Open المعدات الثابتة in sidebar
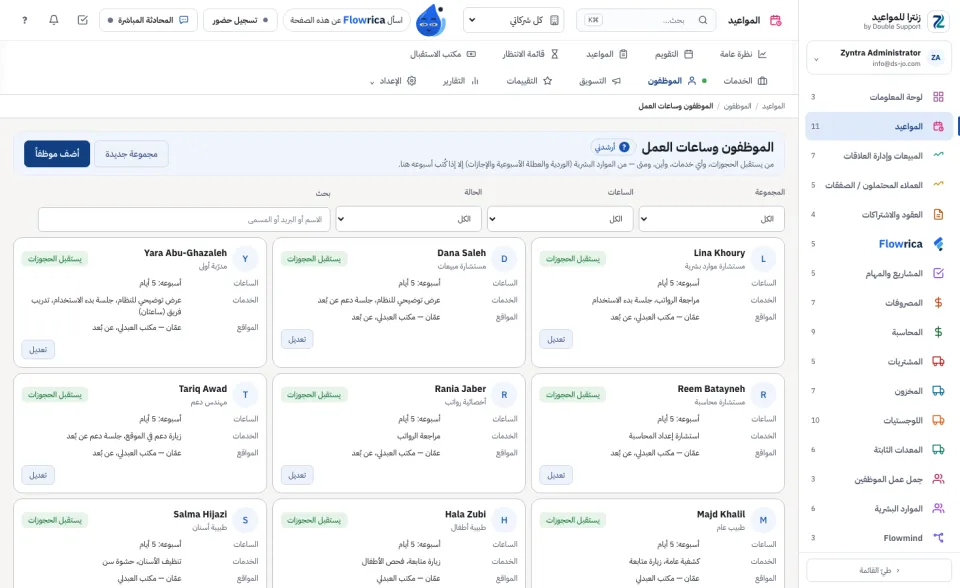Image resolution: width=960 pixels, height=588 pixels. tap(879, 450)
